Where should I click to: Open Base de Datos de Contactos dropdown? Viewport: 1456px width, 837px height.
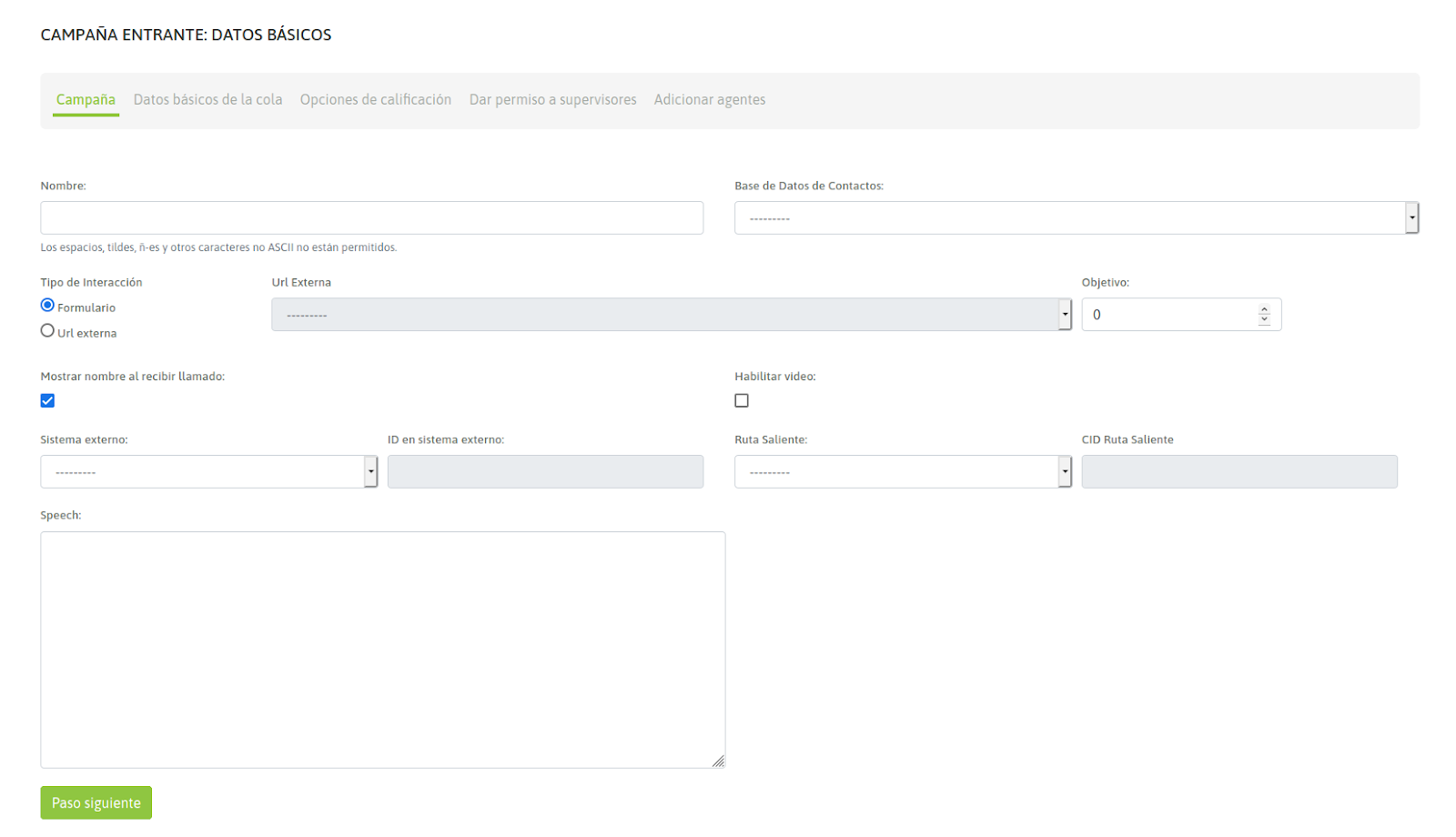point(1077,217)
